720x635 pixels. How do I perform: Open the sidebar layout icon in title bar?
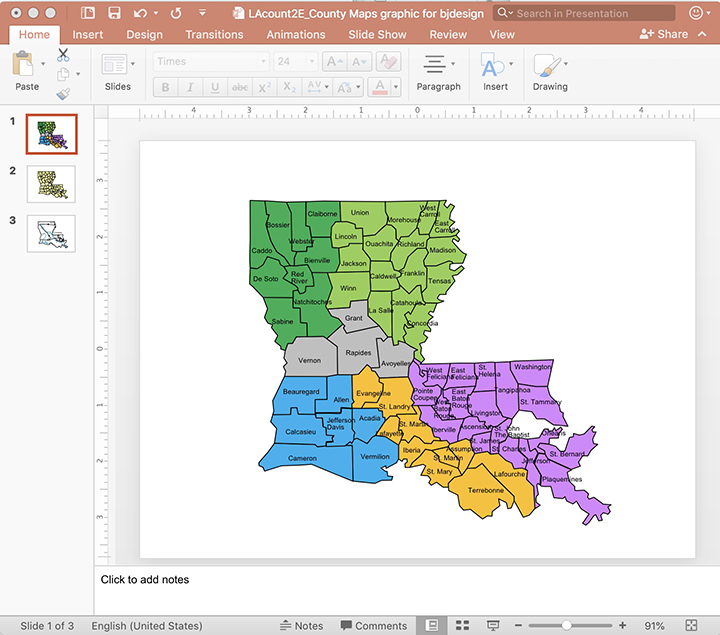pos(88,13)
